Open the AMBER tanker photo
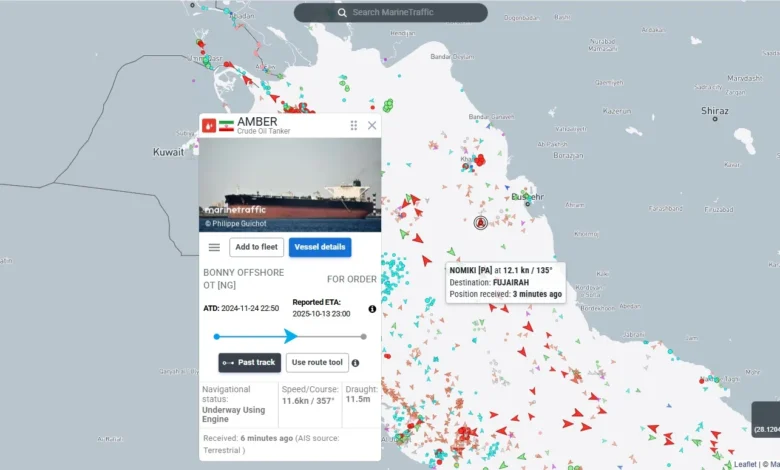Image resolution: width=780 pixels, height=470 pixels. (x=290, y=184)
